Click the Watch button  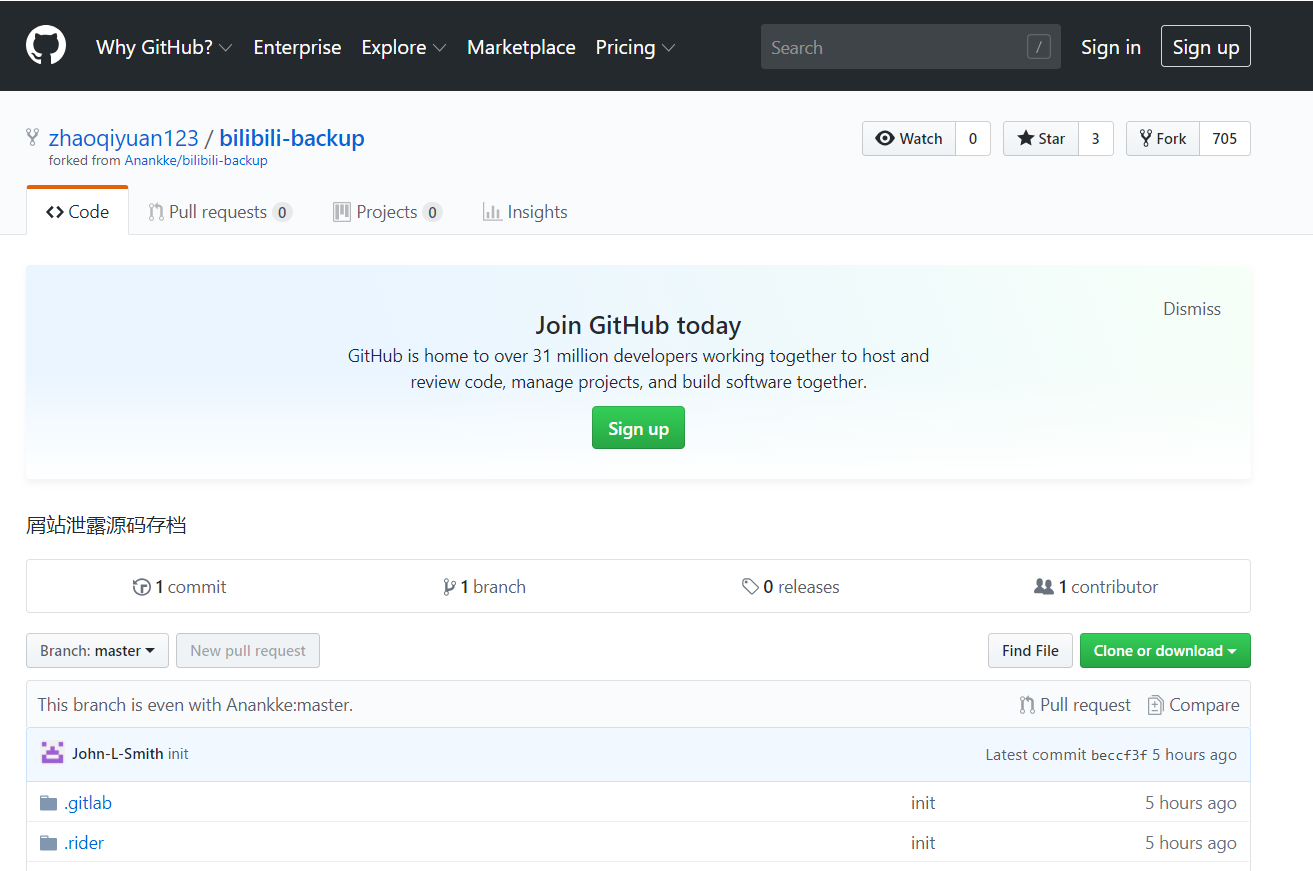click(909, 139)
